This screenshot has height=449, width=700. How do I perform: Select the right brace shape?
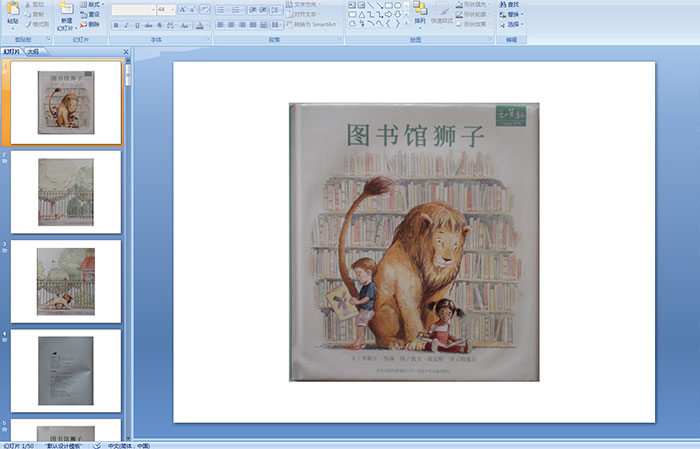pos(397,24)
